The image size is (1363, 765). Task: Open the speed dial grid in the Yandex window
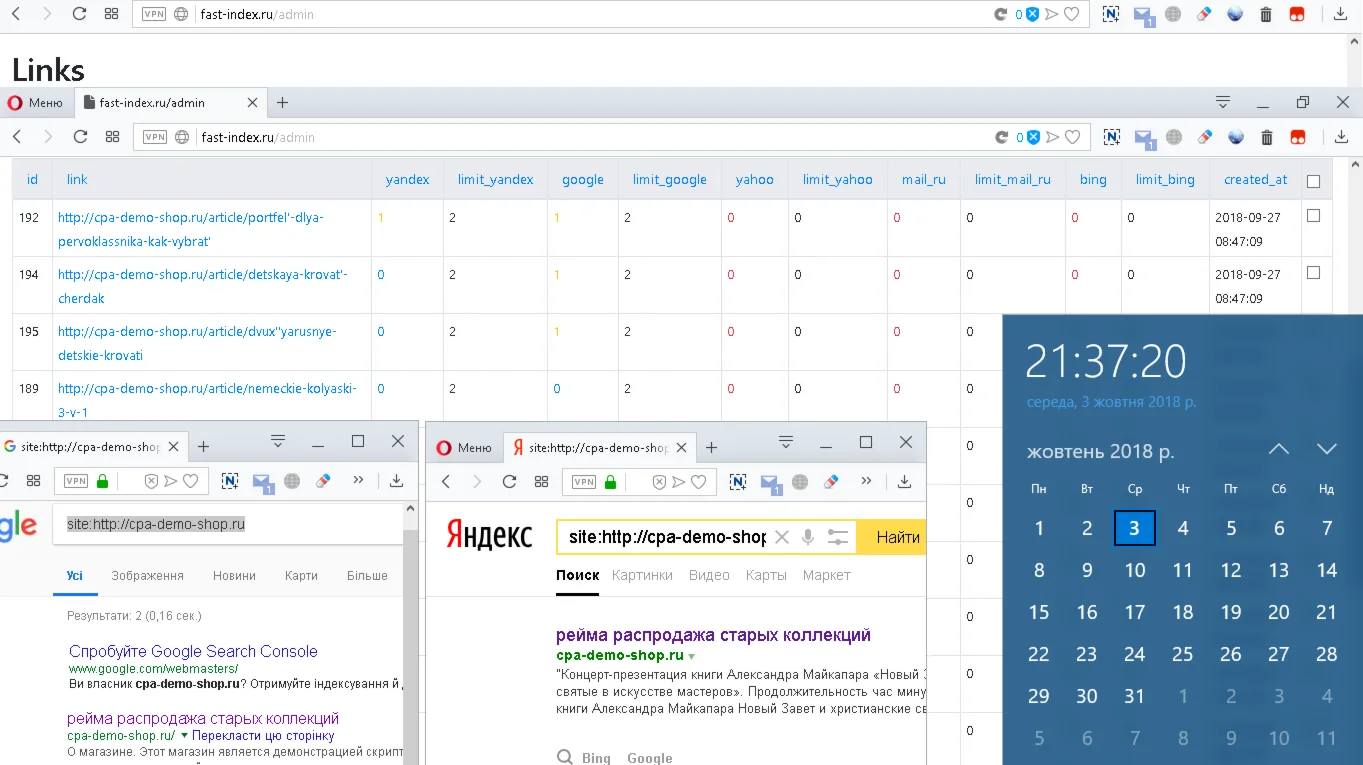pyautogui.click(x=541, y=482)
